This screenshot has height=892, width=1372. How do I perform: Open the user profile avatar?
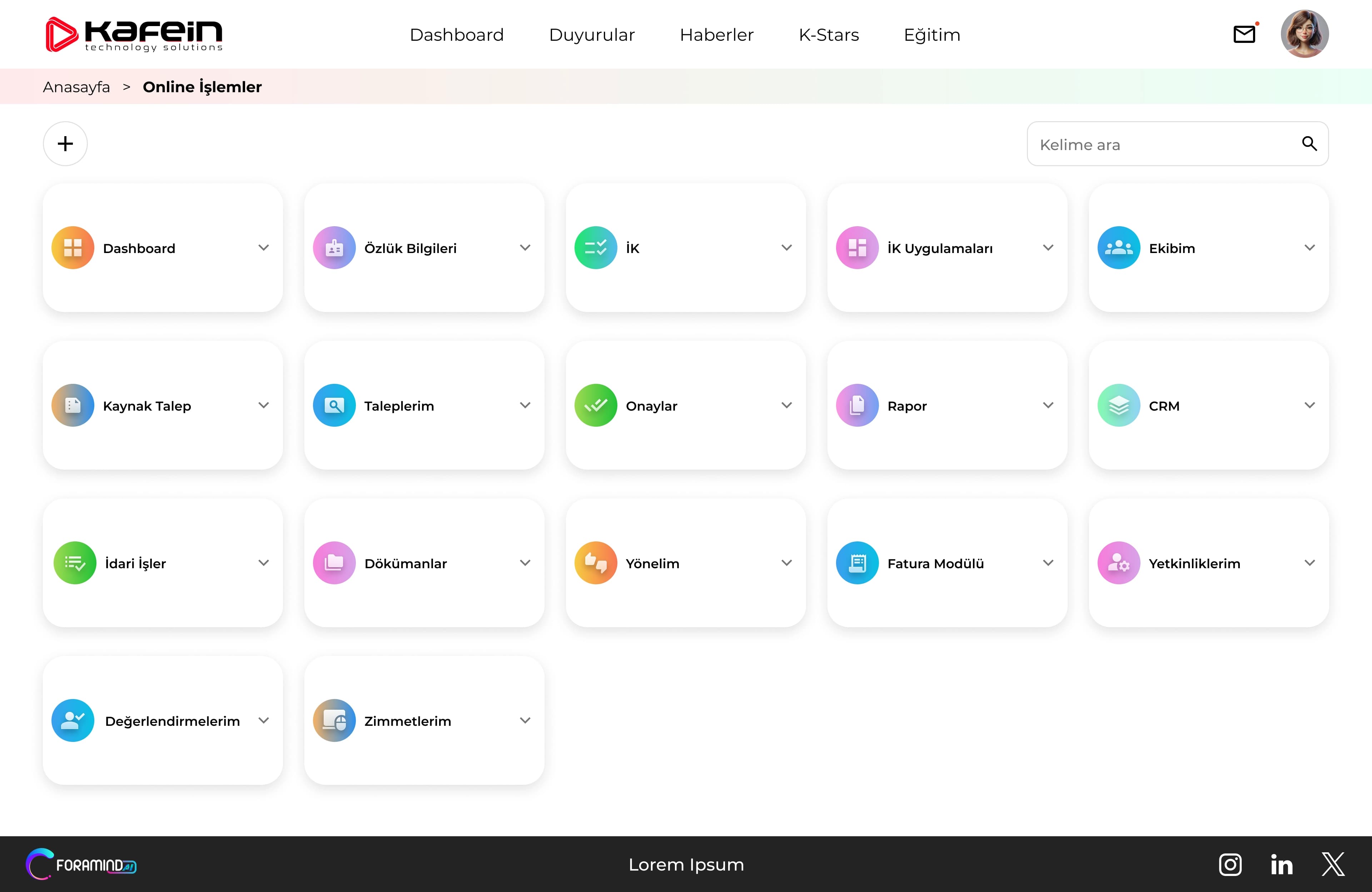[1304, 34]
